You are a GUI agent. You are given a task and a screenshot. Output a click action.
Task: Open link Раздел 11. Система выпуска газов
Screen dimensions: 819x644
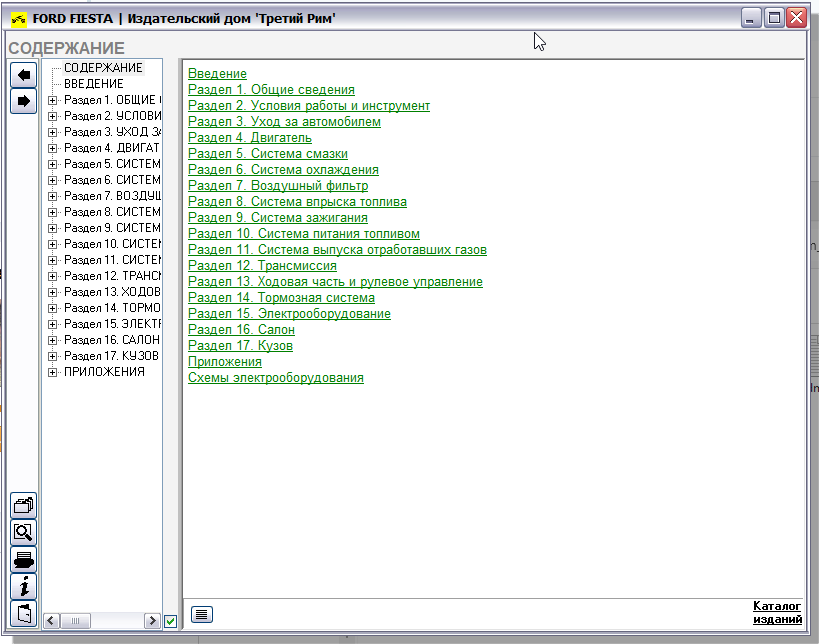[337, 250]
